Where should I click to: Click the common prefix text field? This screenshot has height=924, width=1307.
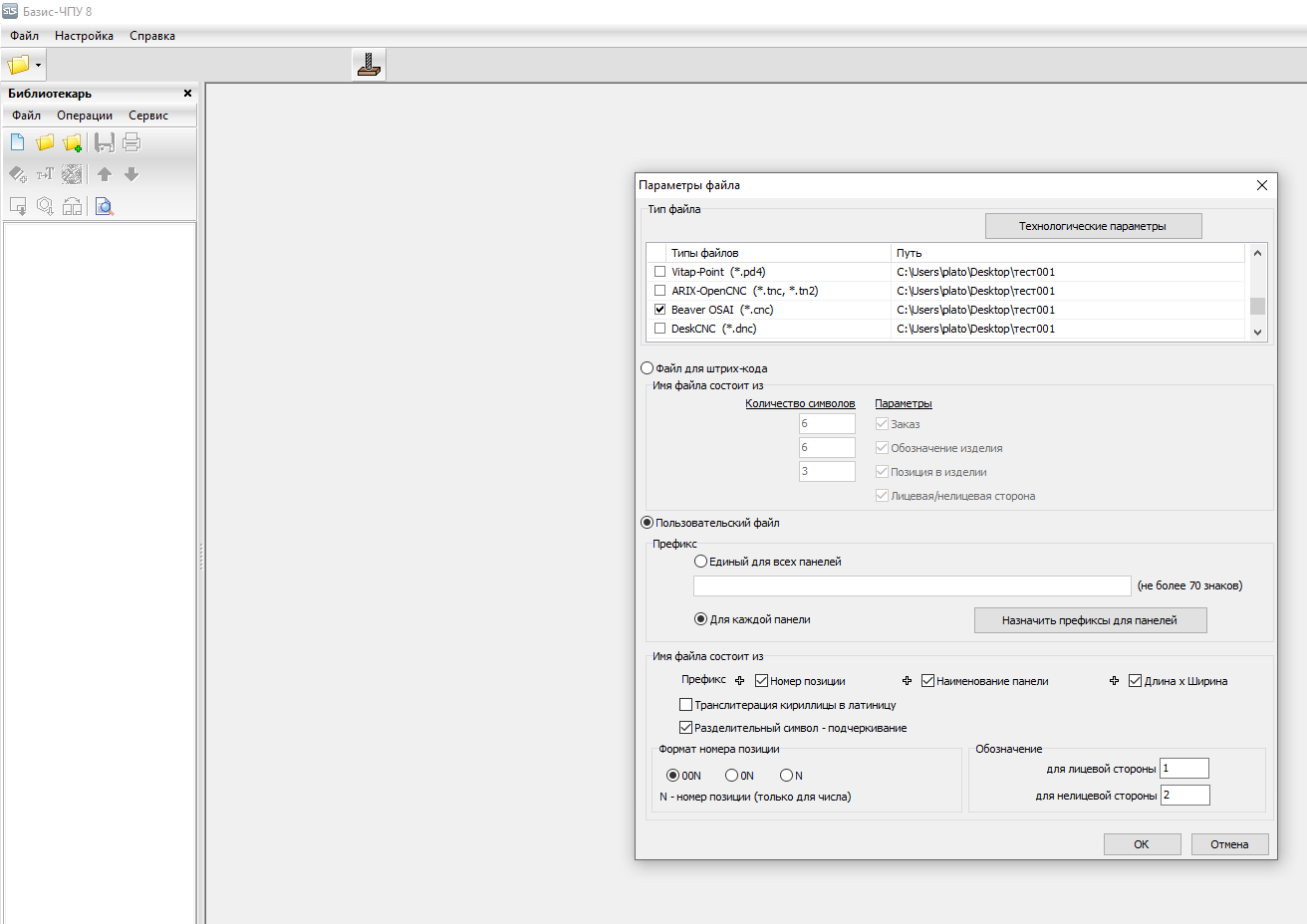tap(913, 585)
